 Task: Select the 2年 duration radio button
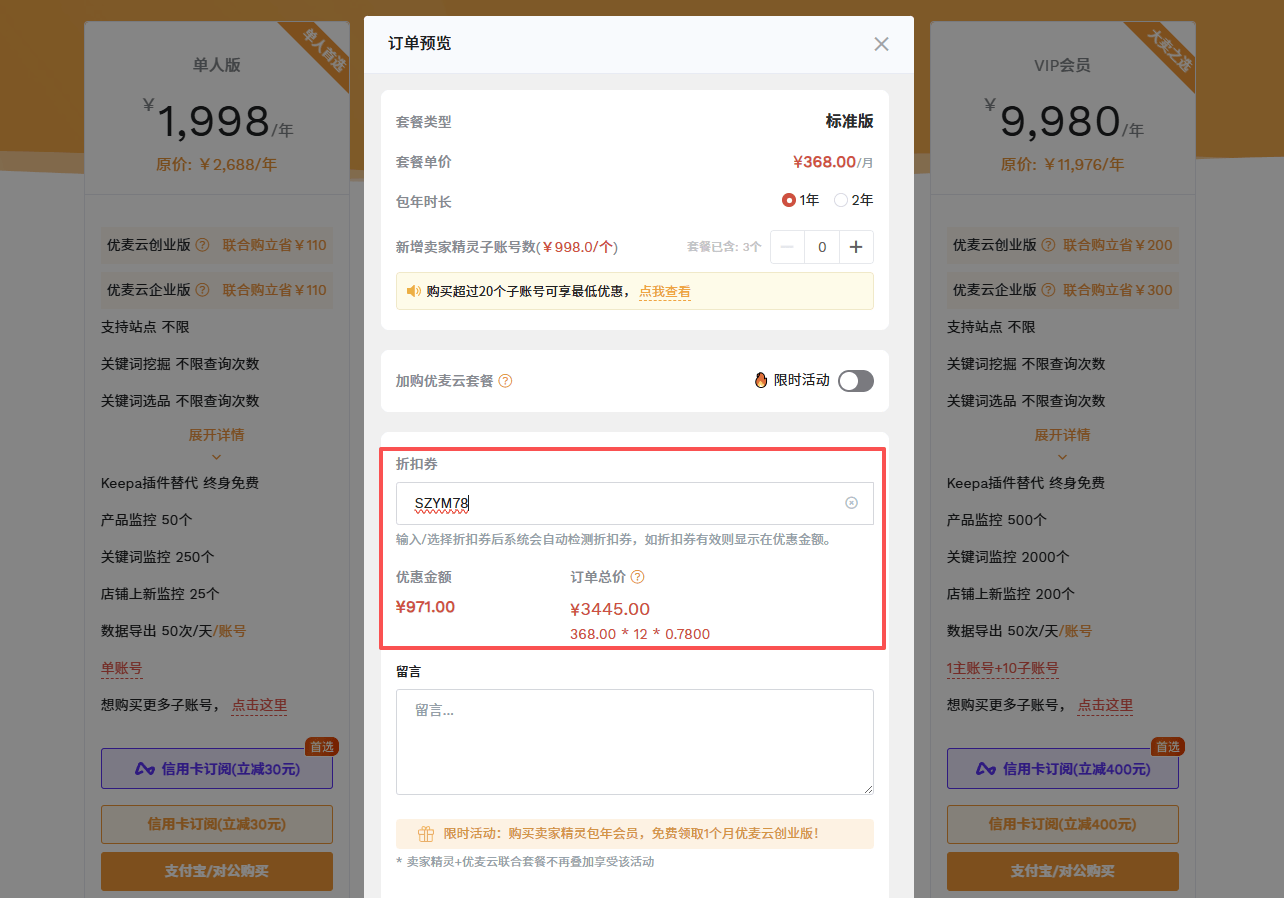pos(841,200)
